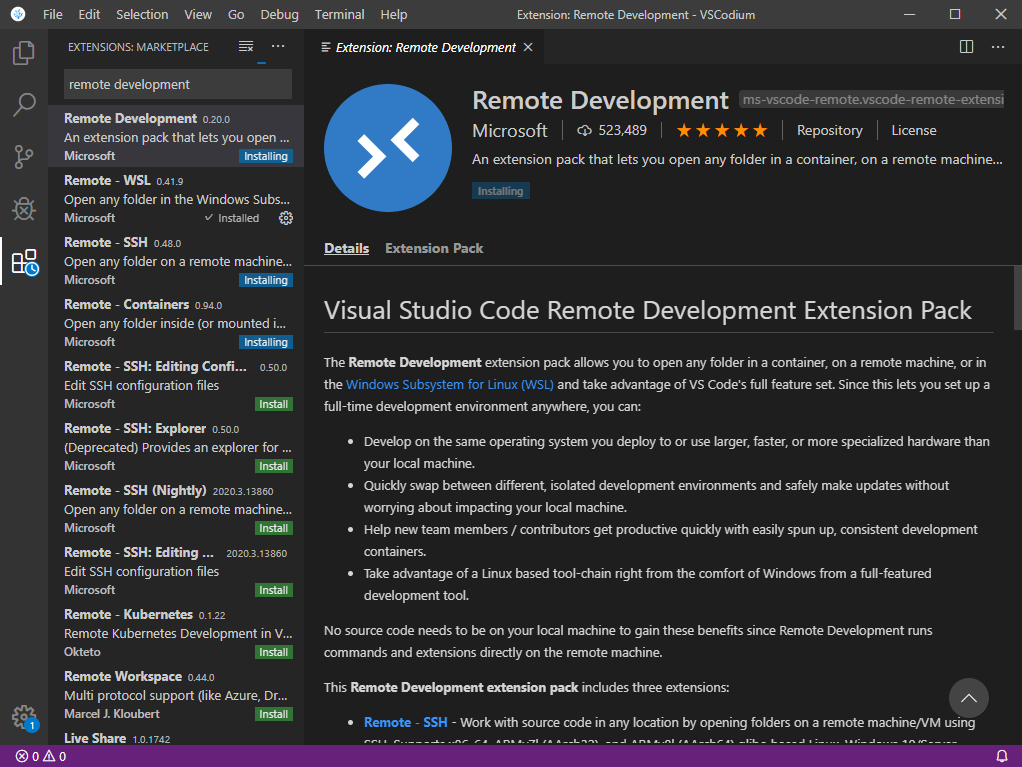Open the Manage gear in activity bar

coord(24,716)
